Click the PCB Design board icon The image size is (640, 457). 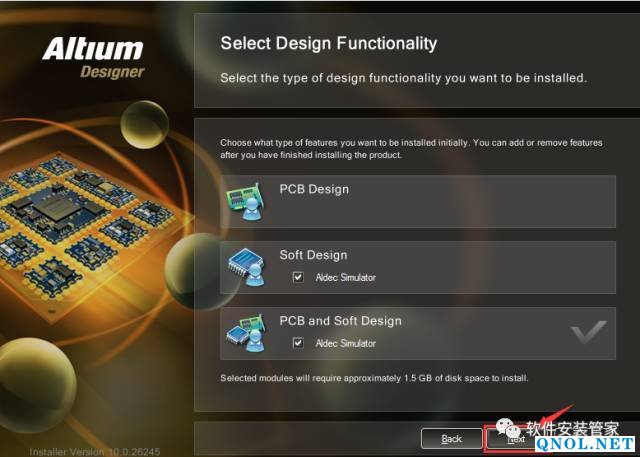click(x=245, y=201)
